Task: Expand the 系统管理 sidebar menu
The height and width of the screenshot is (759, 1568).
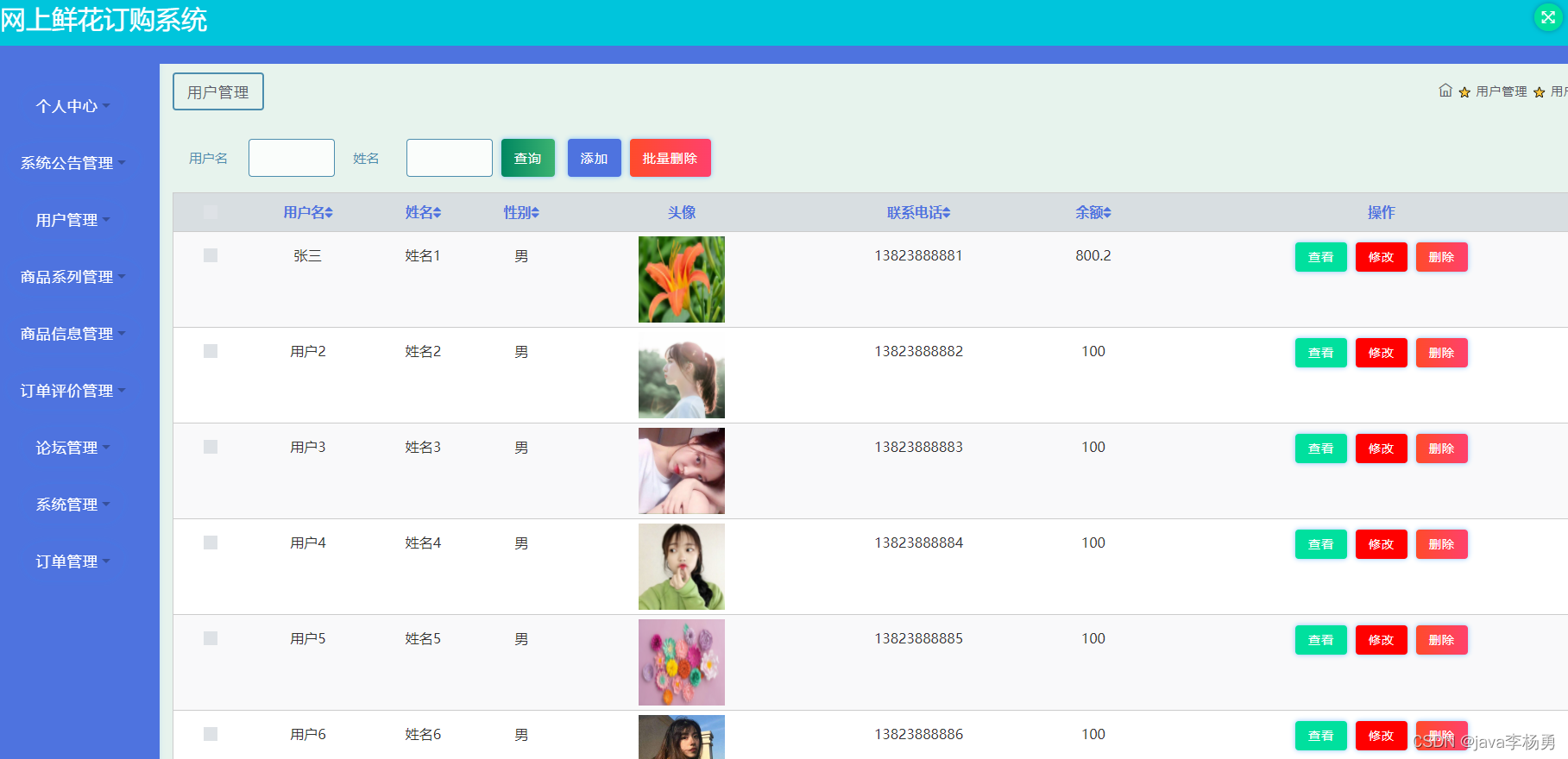Action: click(x=73, y=505)
